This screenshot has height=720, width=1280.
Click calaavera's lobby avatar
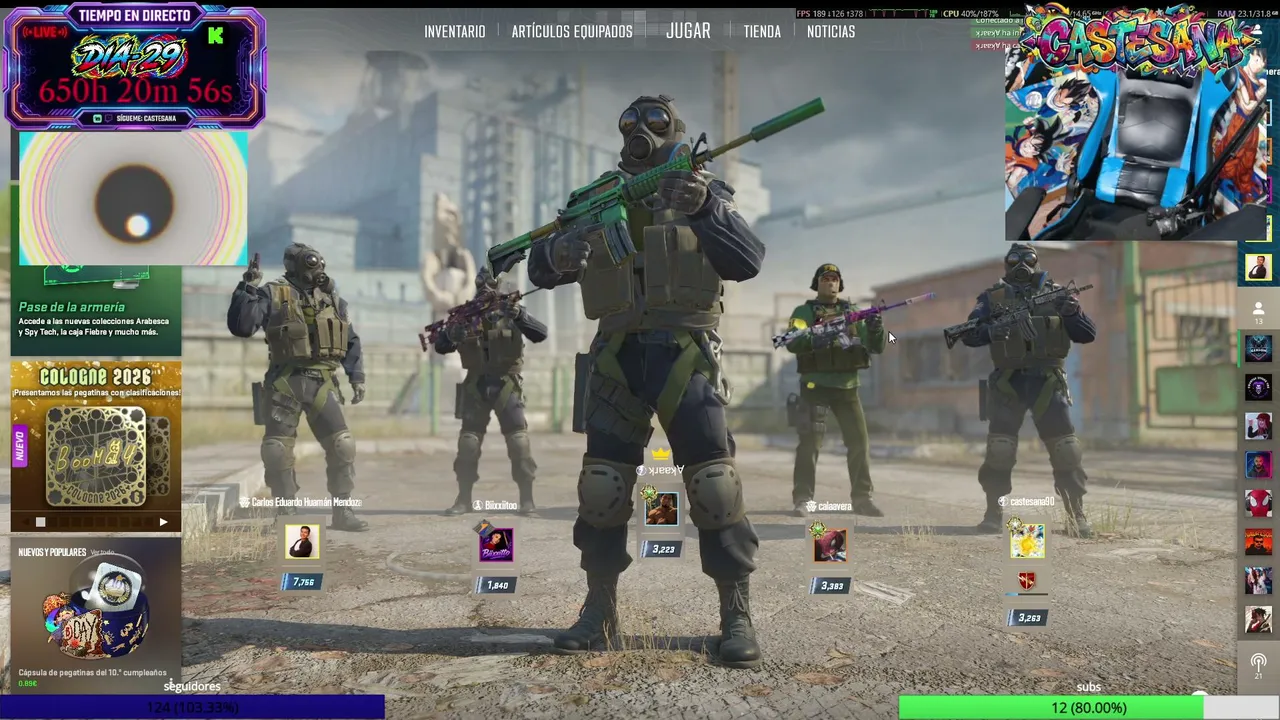pyautogui.click(x=830, y=545)
